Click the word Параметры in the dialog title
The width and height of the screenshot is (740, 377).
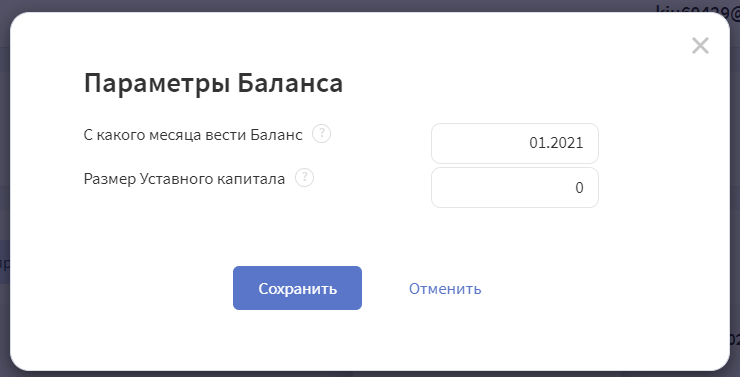coord(157,84)
